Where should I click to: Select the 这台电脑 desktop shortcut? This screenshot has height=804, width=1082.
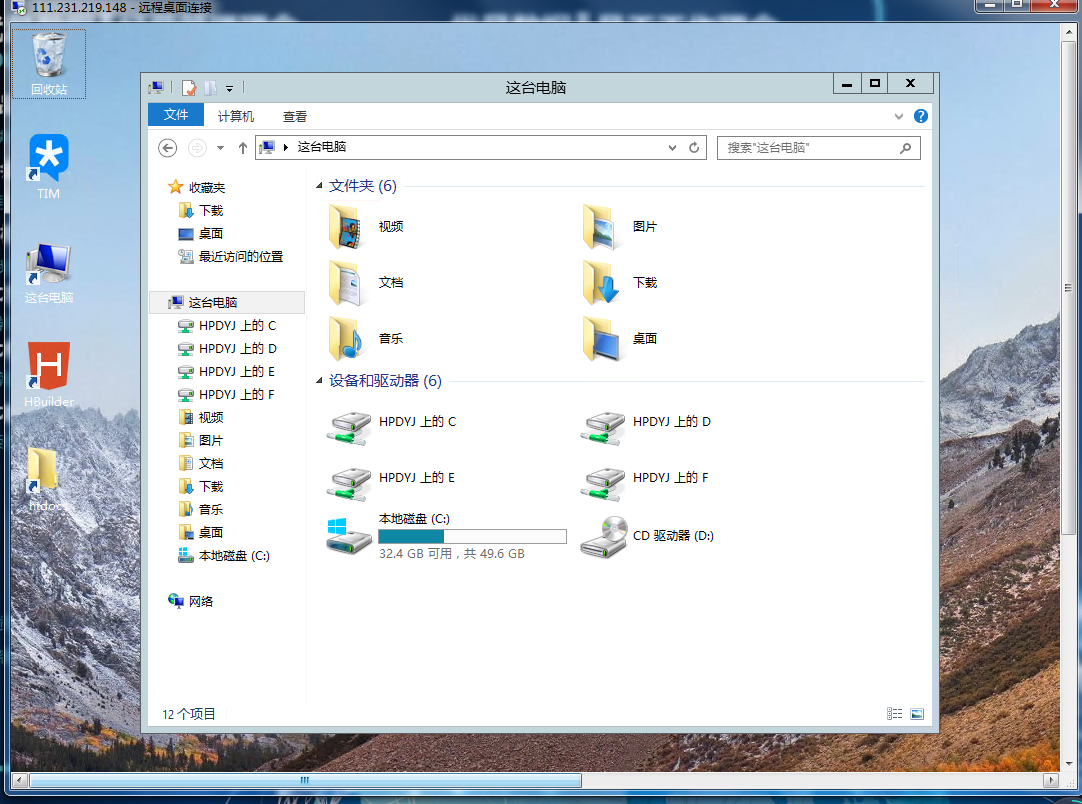click(48, 273)
